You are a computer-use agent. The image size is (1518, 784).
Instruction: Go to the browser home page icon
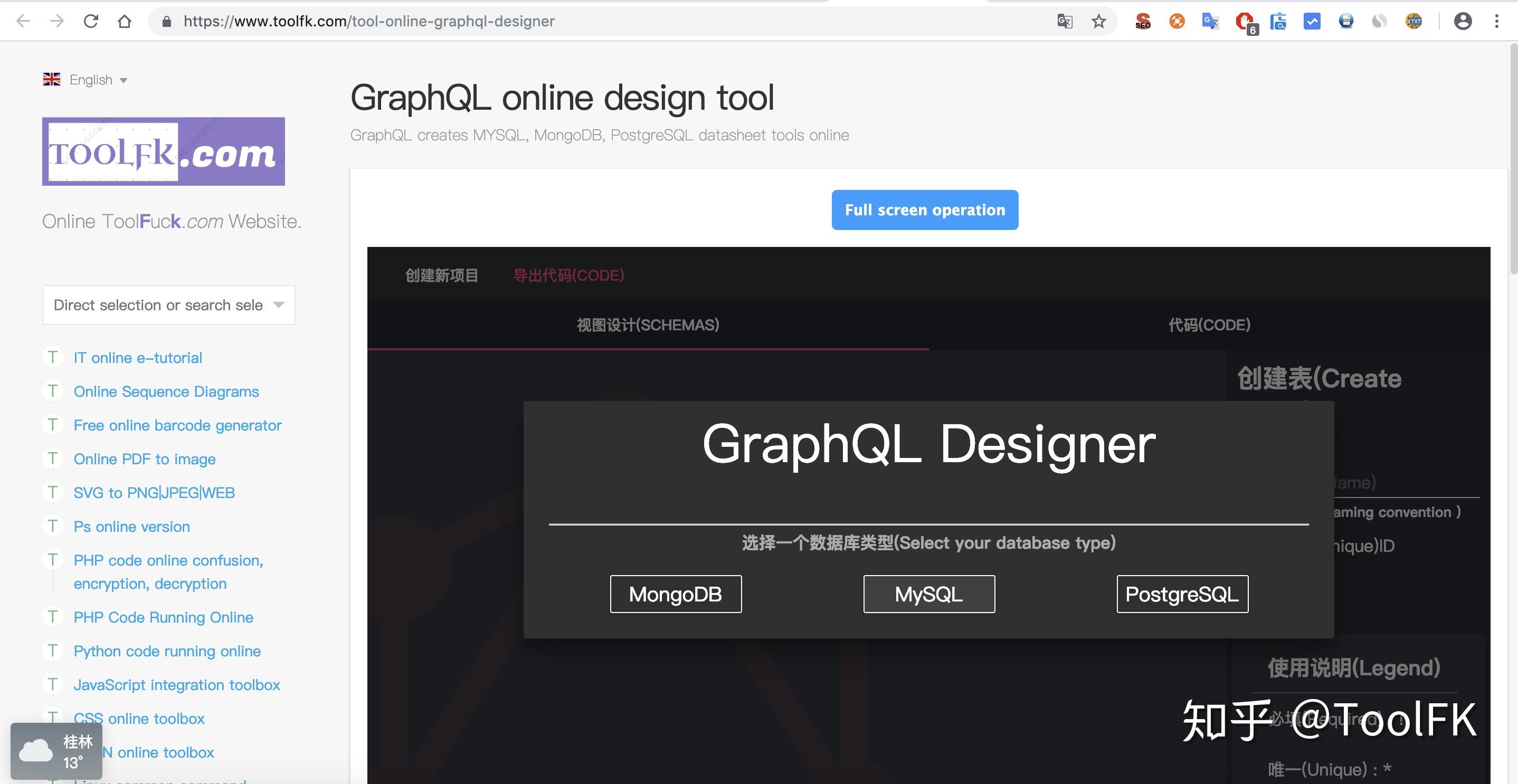click(x=125, y=22)
